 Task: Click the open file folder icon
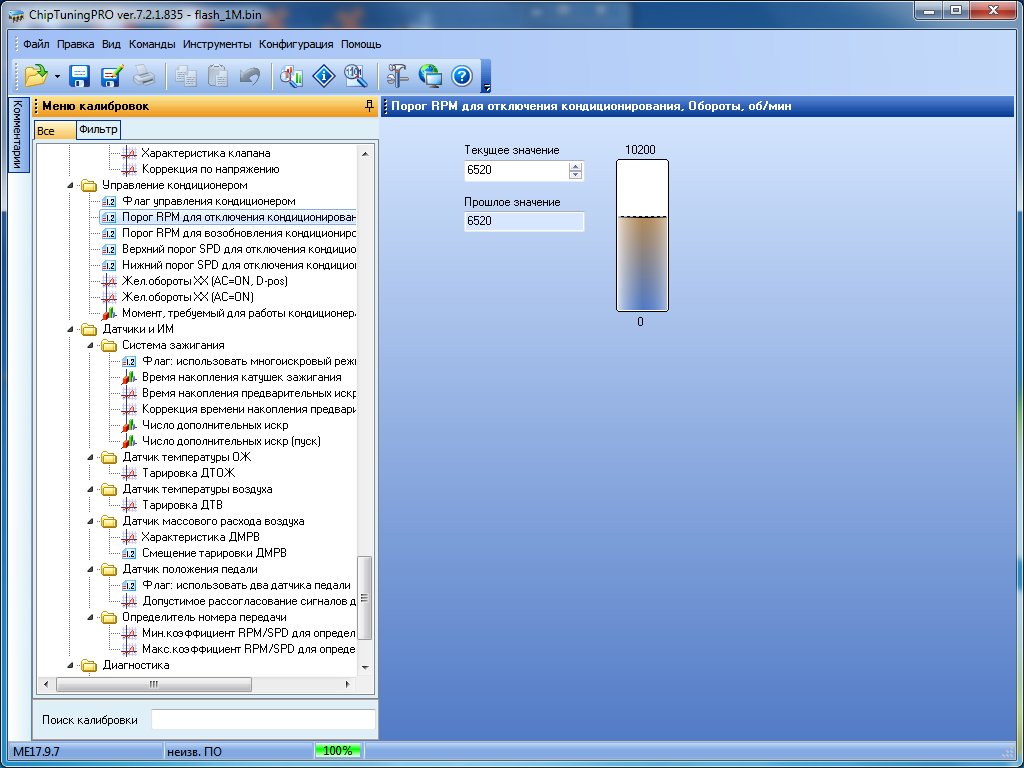pyautogui.click(x=36, y=75)
